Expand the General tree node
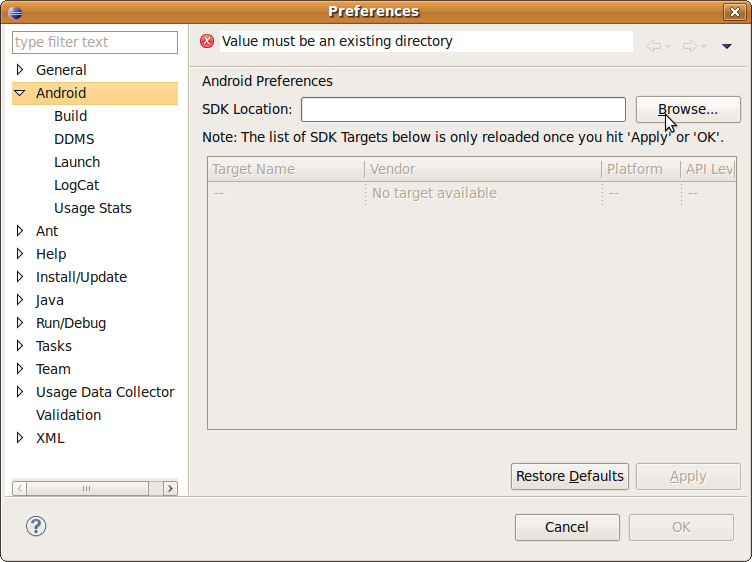The height and width of the screenshot is (562, 752). tap(20, 70)
